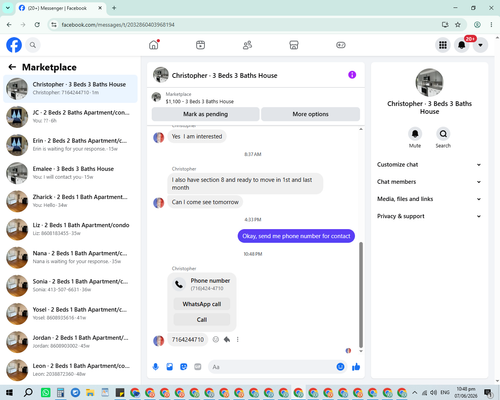The height and width of the screenshot is (400, 500).
Task: Open browser three-dot menu
Action: (491, 25)
